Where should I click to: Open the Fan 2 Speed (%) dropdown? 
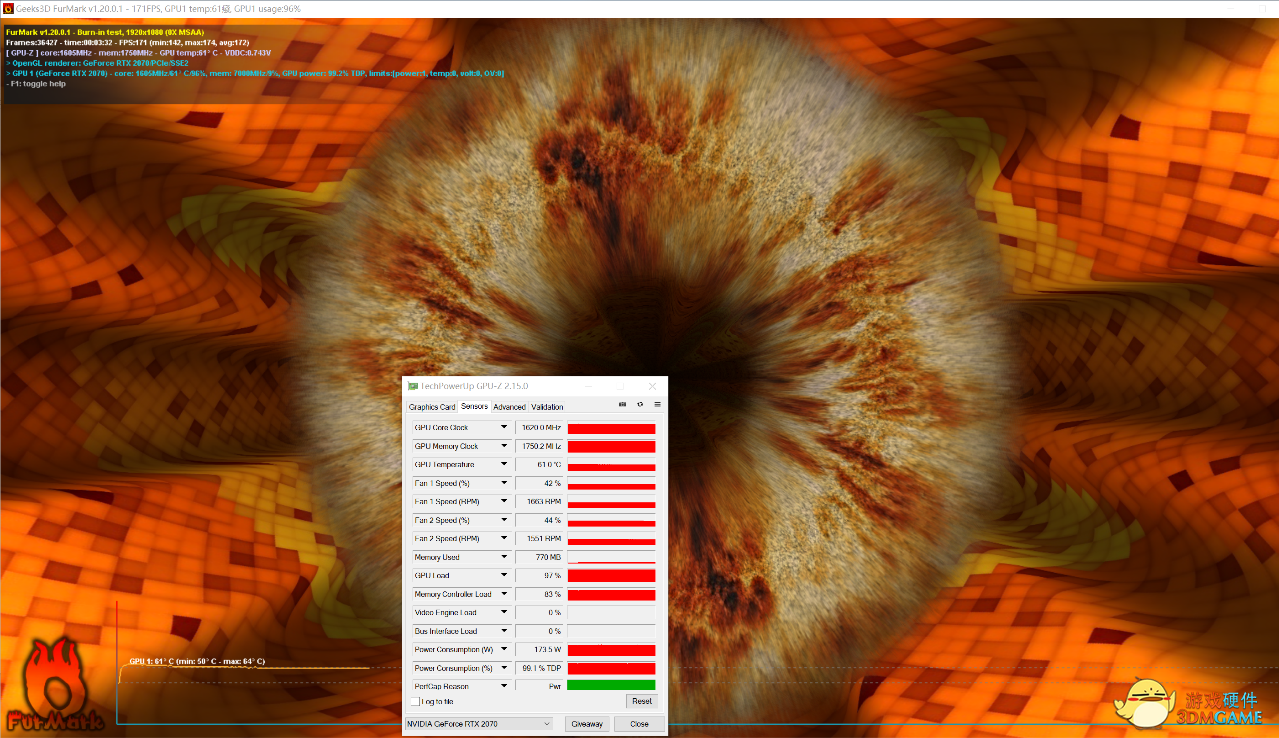tap(504, 520)
